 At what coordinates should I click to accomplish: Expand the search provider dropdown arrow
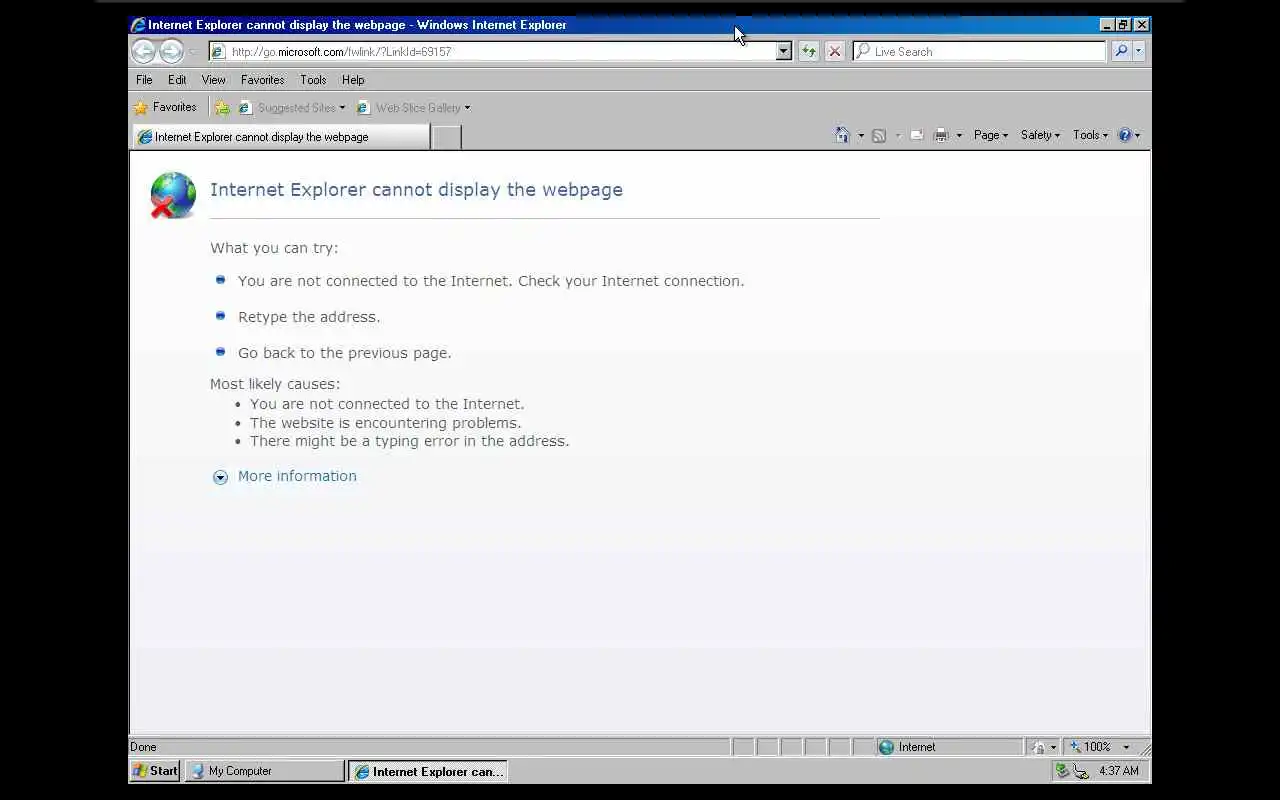click(1139, 51)
